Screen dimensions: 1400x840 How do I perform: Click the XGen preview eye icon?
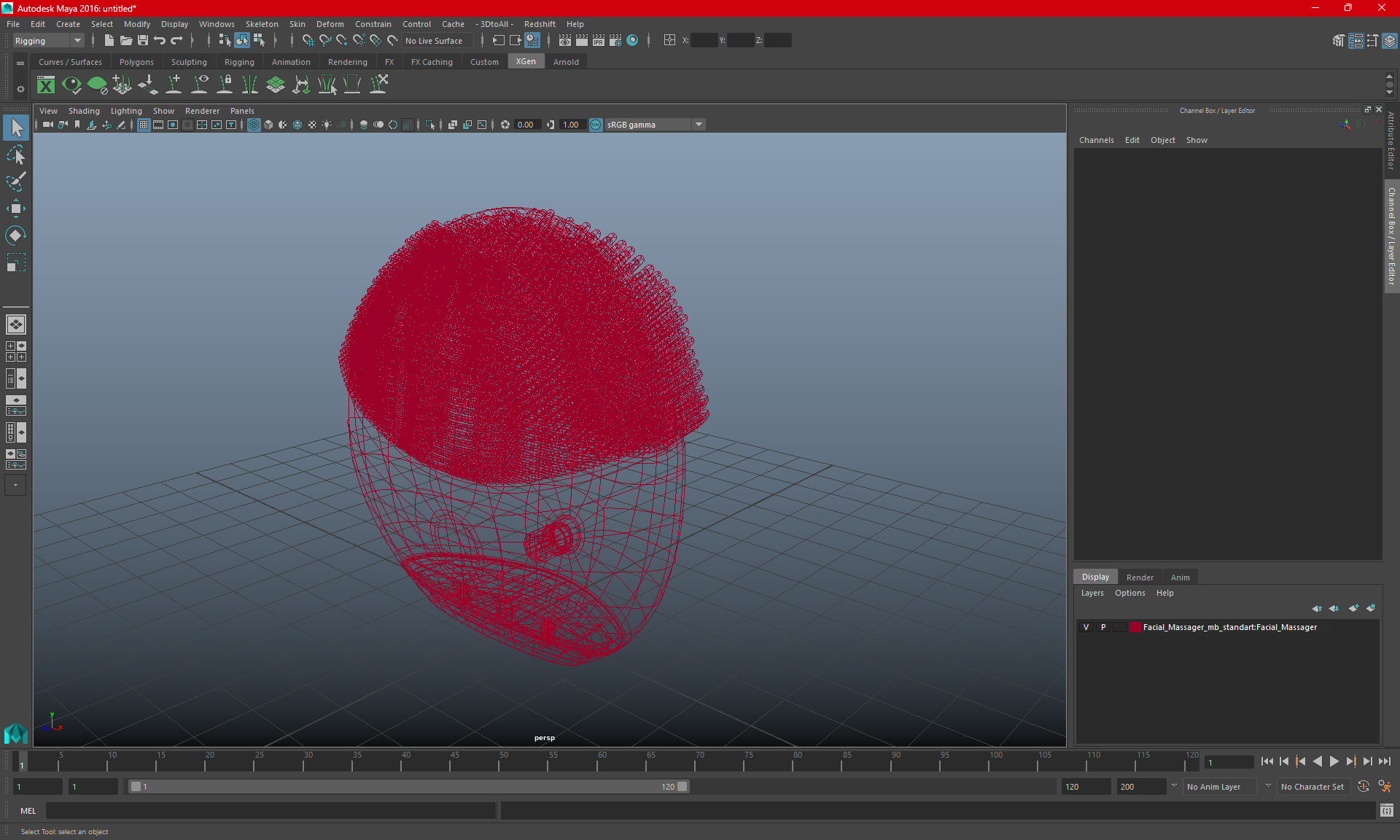pyautogui.click(x=71, y=85)
